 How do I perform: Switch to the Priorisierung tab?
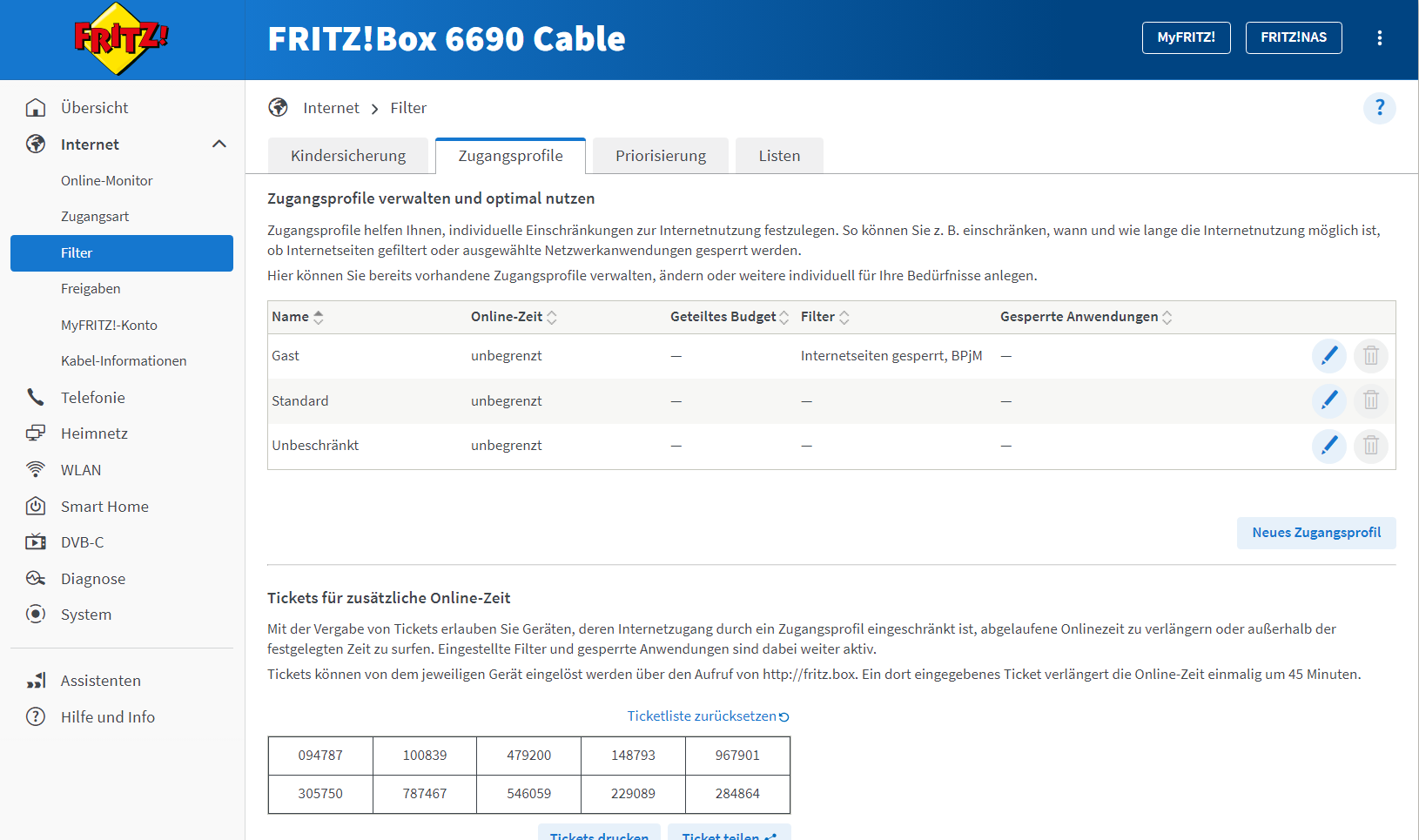pyautogui.click(x=661, y=156)
